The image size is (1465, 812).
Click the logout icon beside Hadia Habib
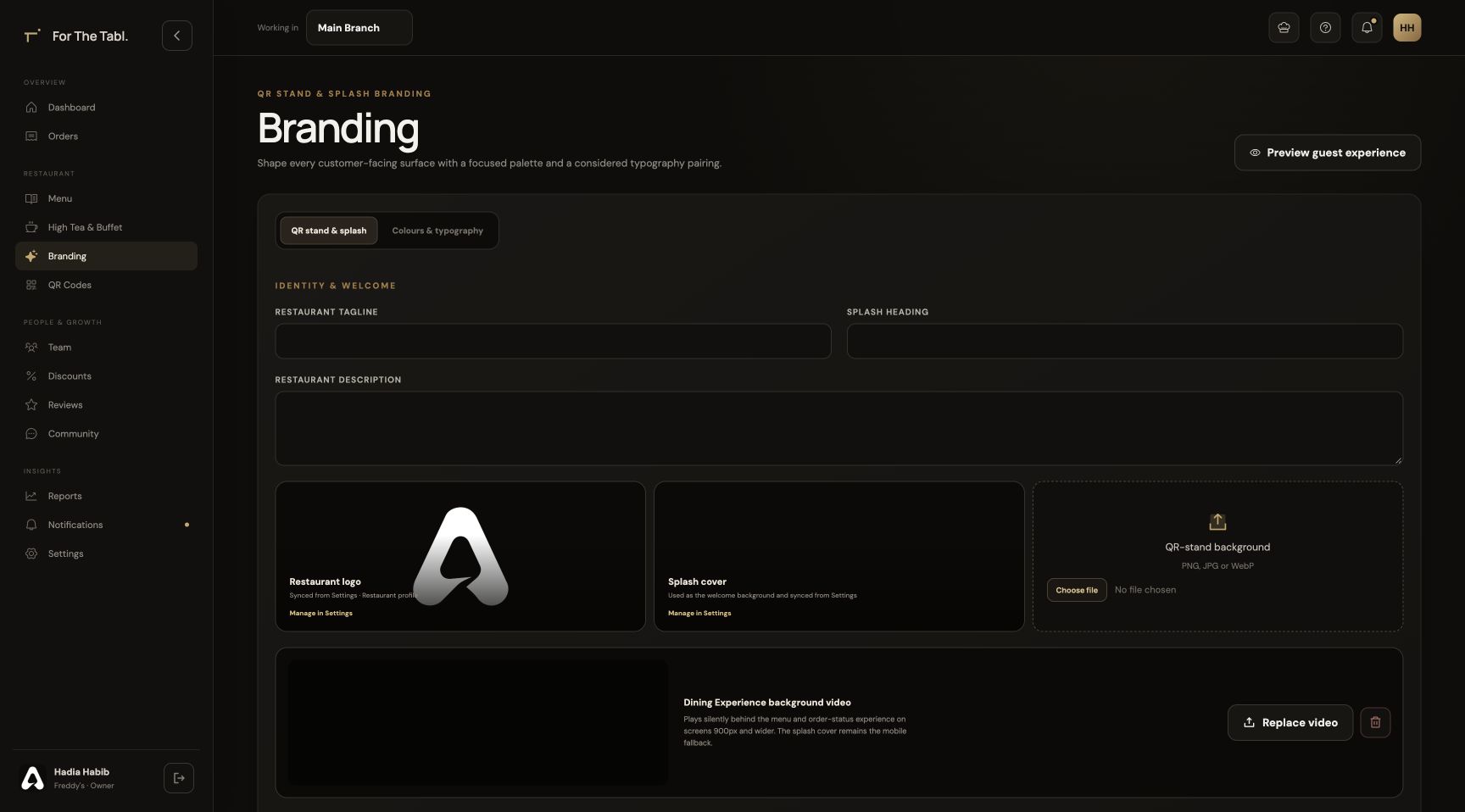179,778
